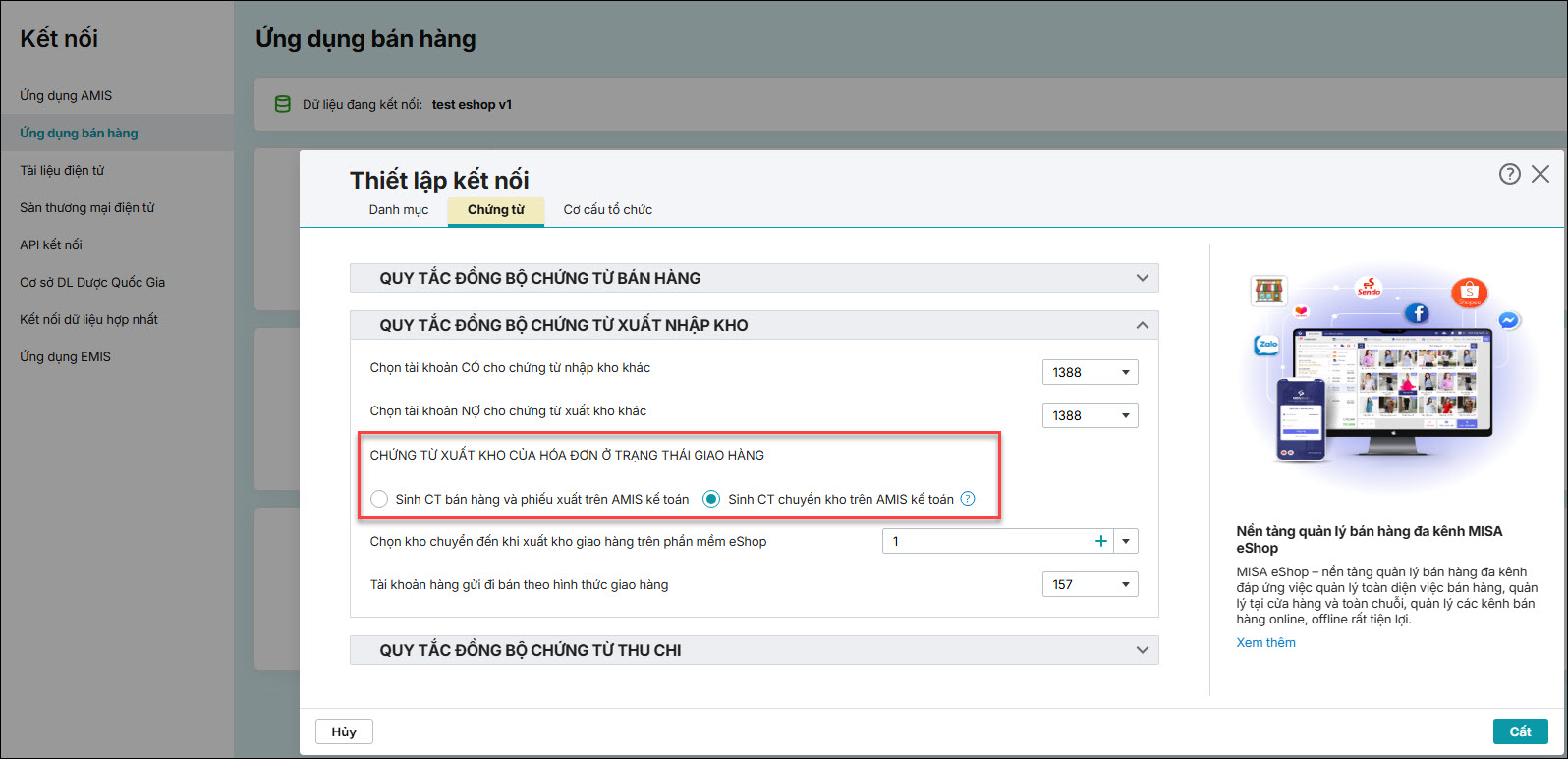Screen dimensions: 1568x759
Task: Click the 'Chọn tài khoản CÓ cho chứng từ nhập kho khác' label
Action: [x=510, y=368]
